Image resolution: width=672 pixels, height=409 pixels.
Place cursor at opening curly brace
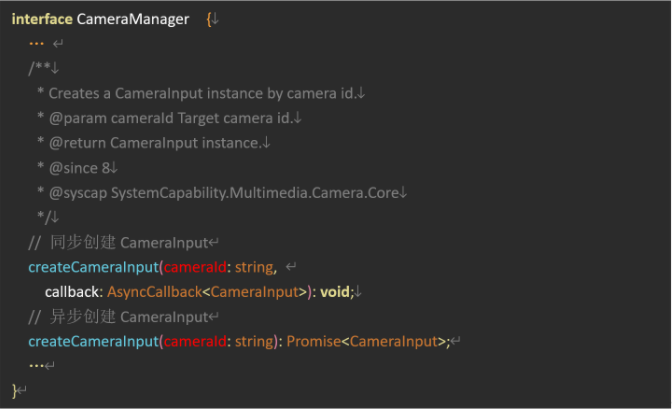point(209,20)
